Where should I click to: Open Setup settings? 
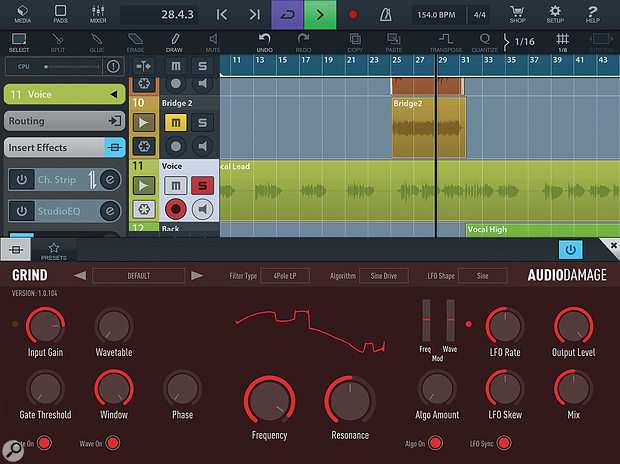pos(555,14)
